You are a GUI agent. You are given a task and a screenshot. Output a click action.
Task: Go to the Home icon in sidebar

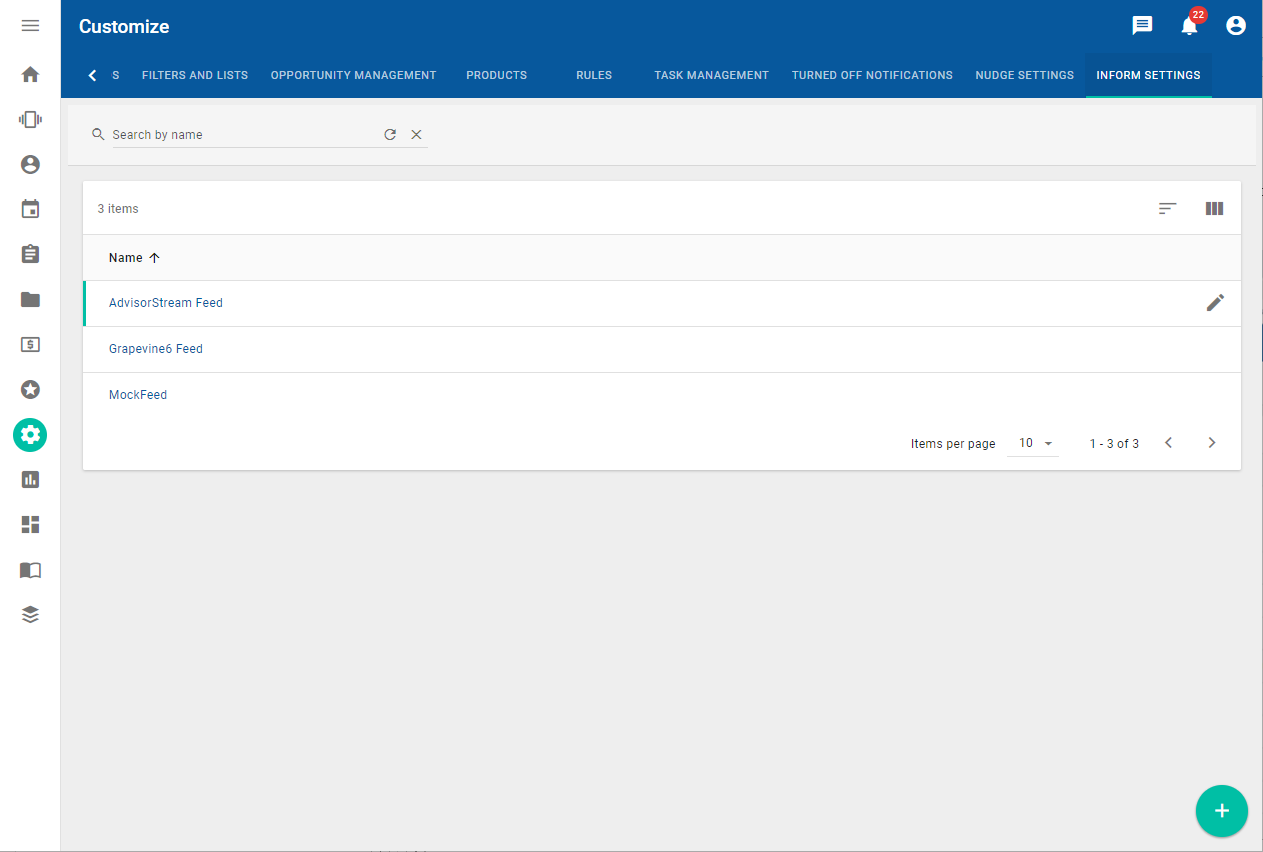coord(30,75)
